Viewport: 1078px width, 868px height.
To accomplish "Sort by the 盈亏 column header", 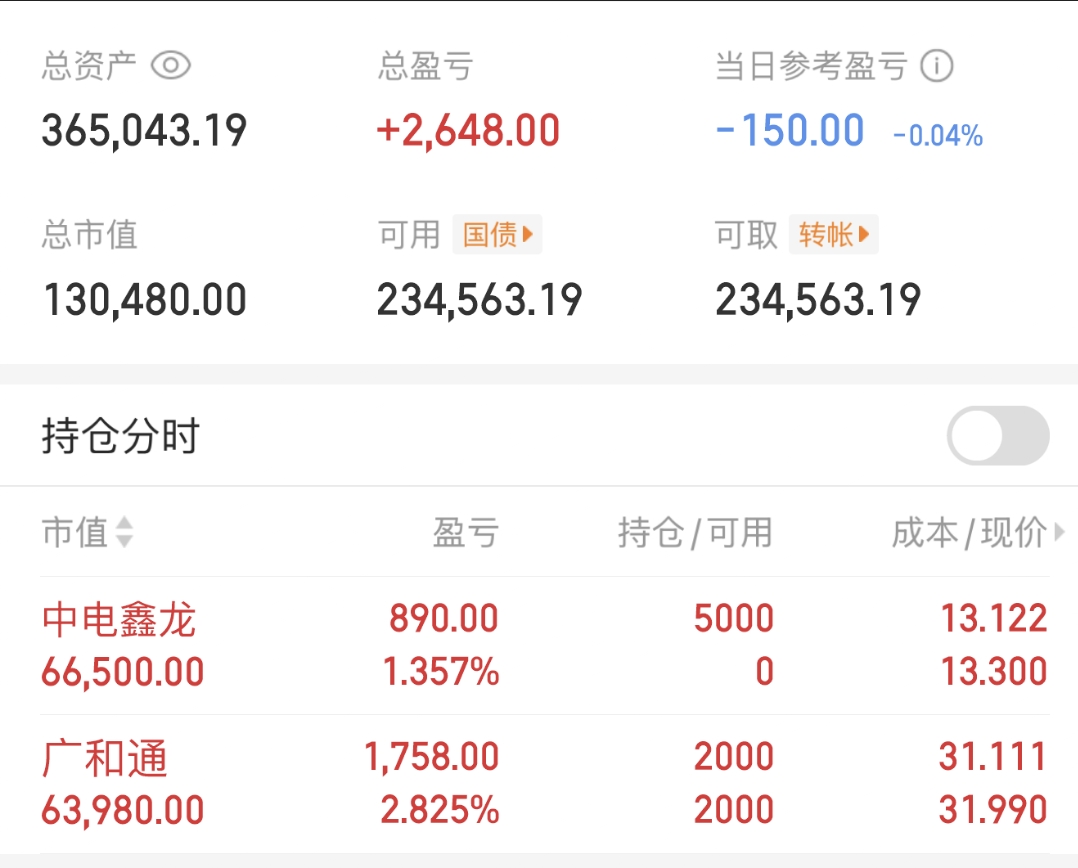I will [465, 533].
